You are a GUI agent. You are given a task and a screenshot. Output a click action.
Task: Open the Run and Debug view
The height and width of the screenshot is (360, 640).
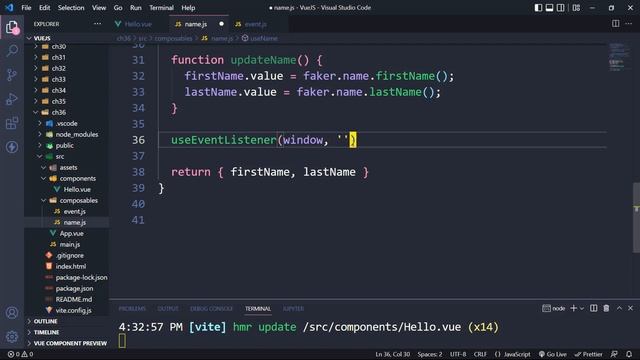12,99
